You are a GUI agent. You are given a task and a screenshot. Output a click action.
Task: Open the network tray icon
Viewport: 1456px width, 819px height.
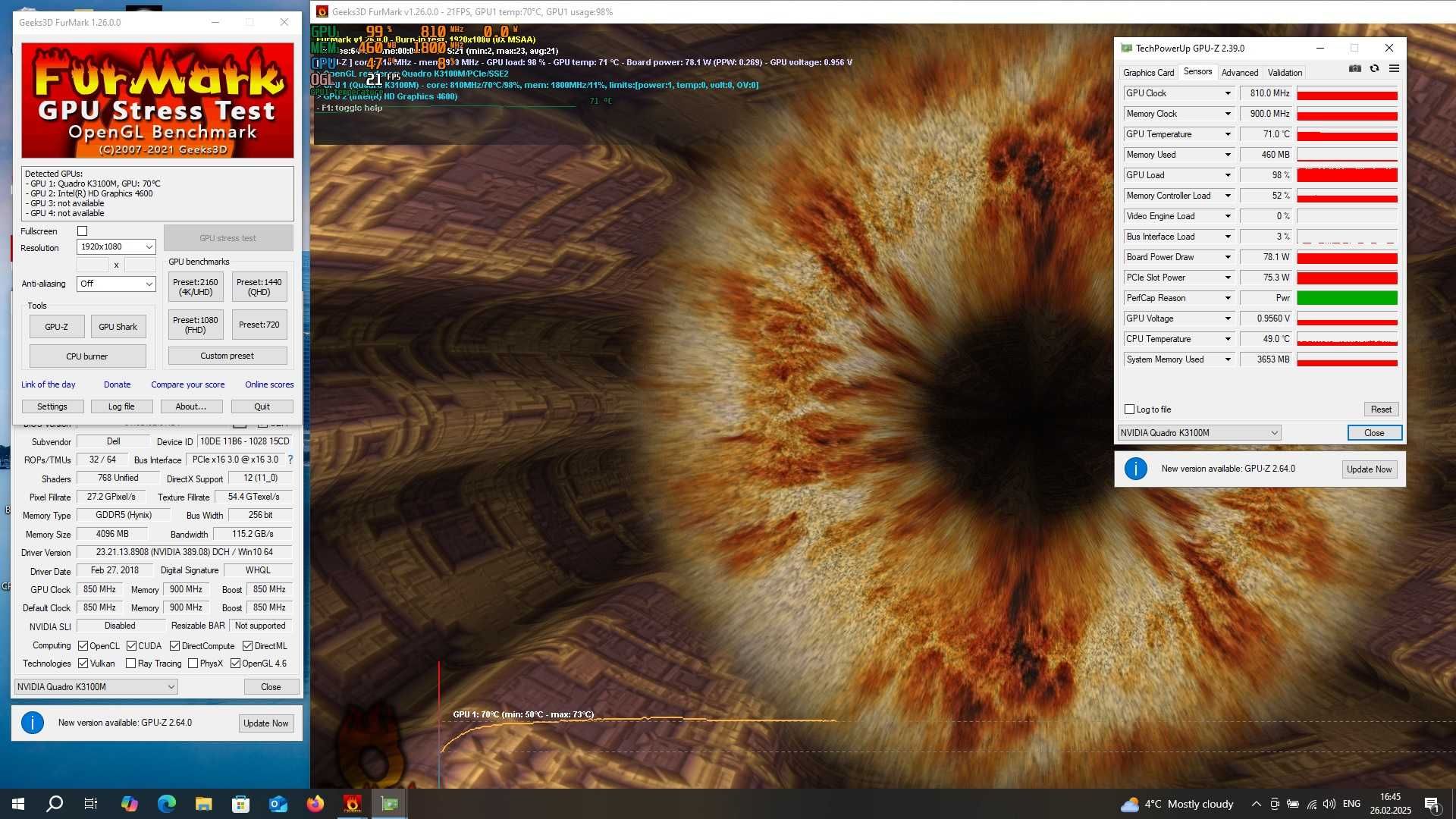(x=1311, y=804)
